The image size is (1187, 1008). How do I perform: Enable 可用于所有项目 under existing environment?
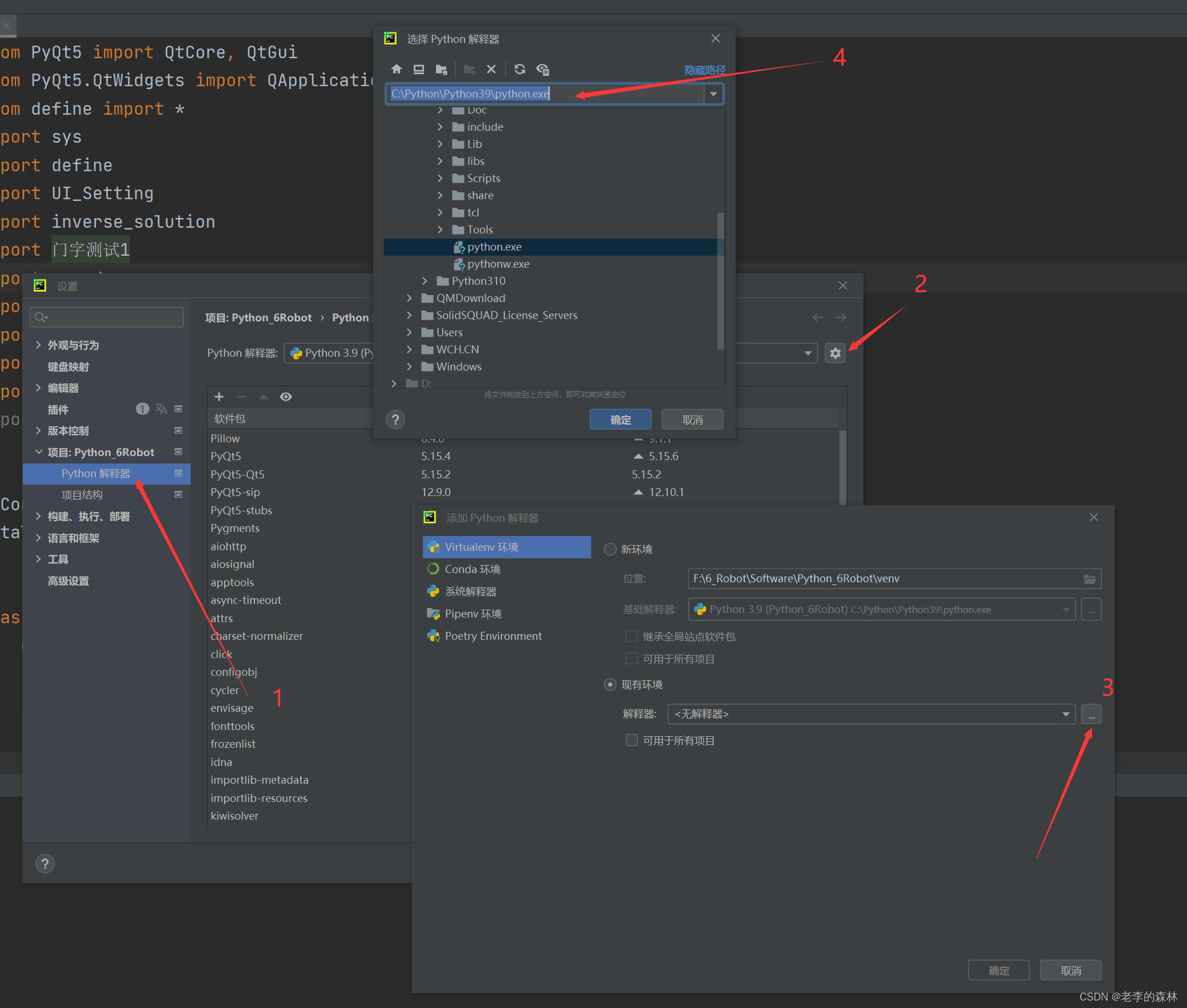coord(631,740)
